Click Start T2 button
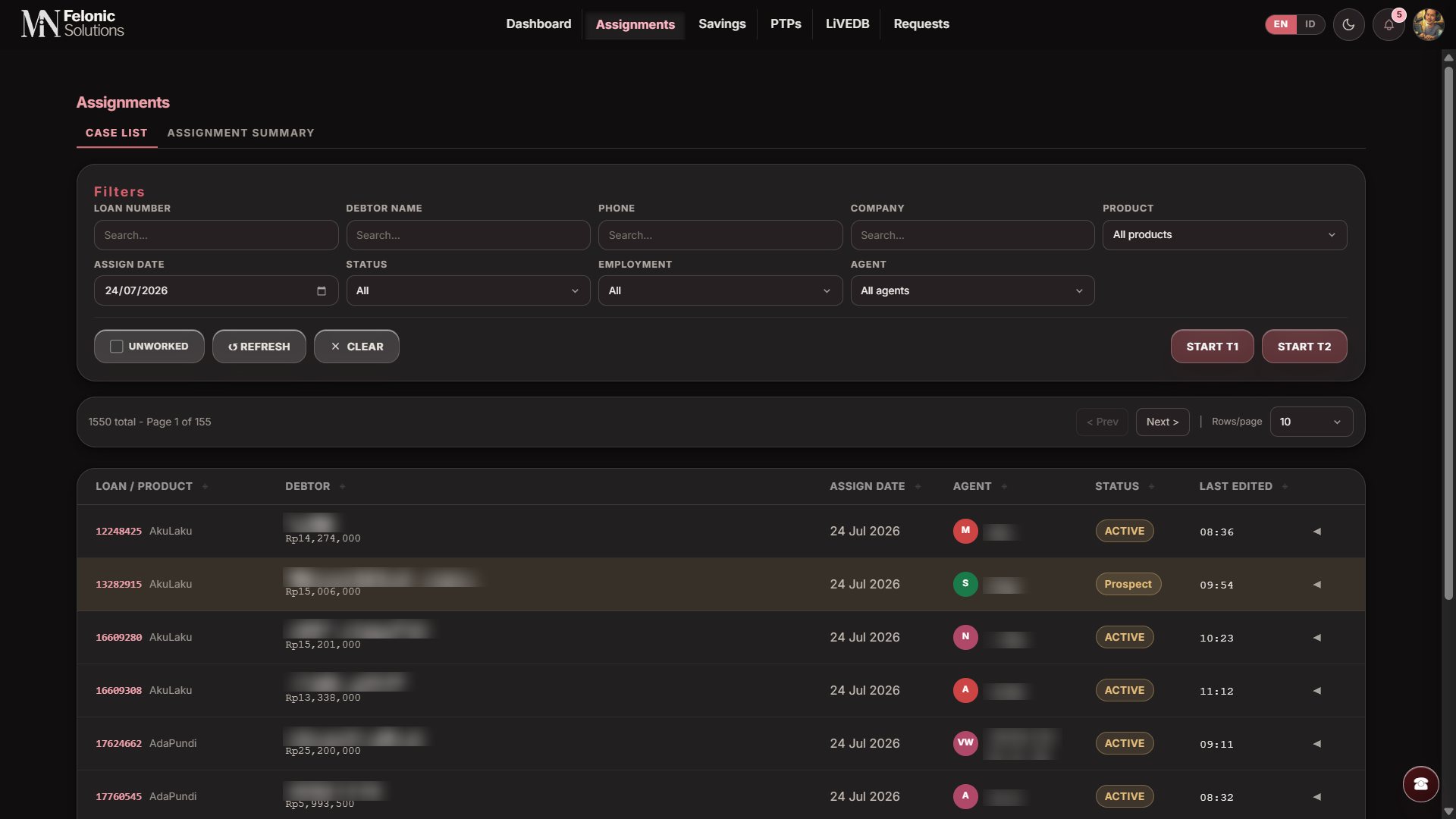This screenshot has height=819, width=1456. pos(1304,347)
